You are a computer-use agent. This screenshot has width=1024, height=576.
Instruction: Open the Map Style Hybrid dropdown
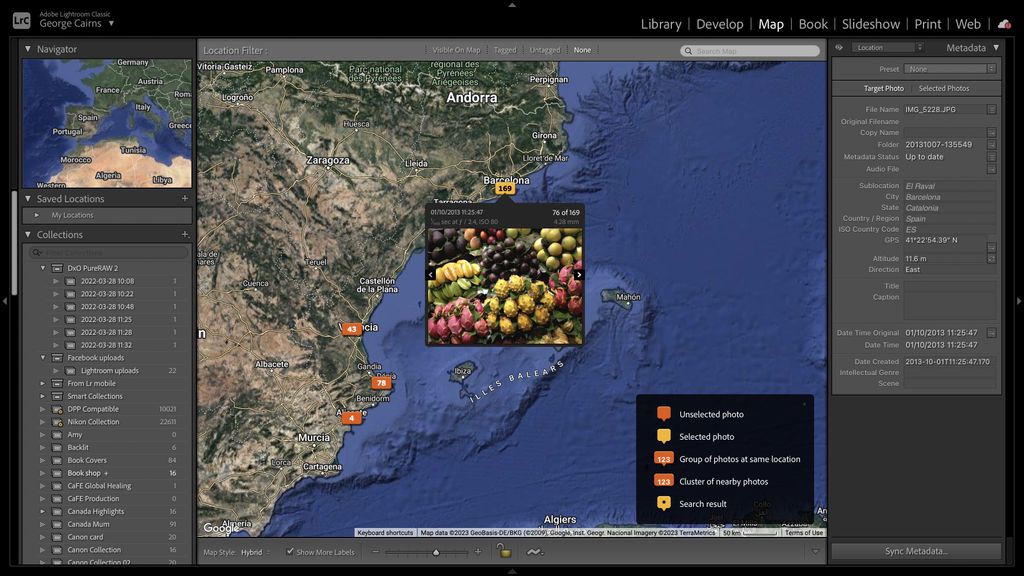pyautogui.click(x=255, y=552)
